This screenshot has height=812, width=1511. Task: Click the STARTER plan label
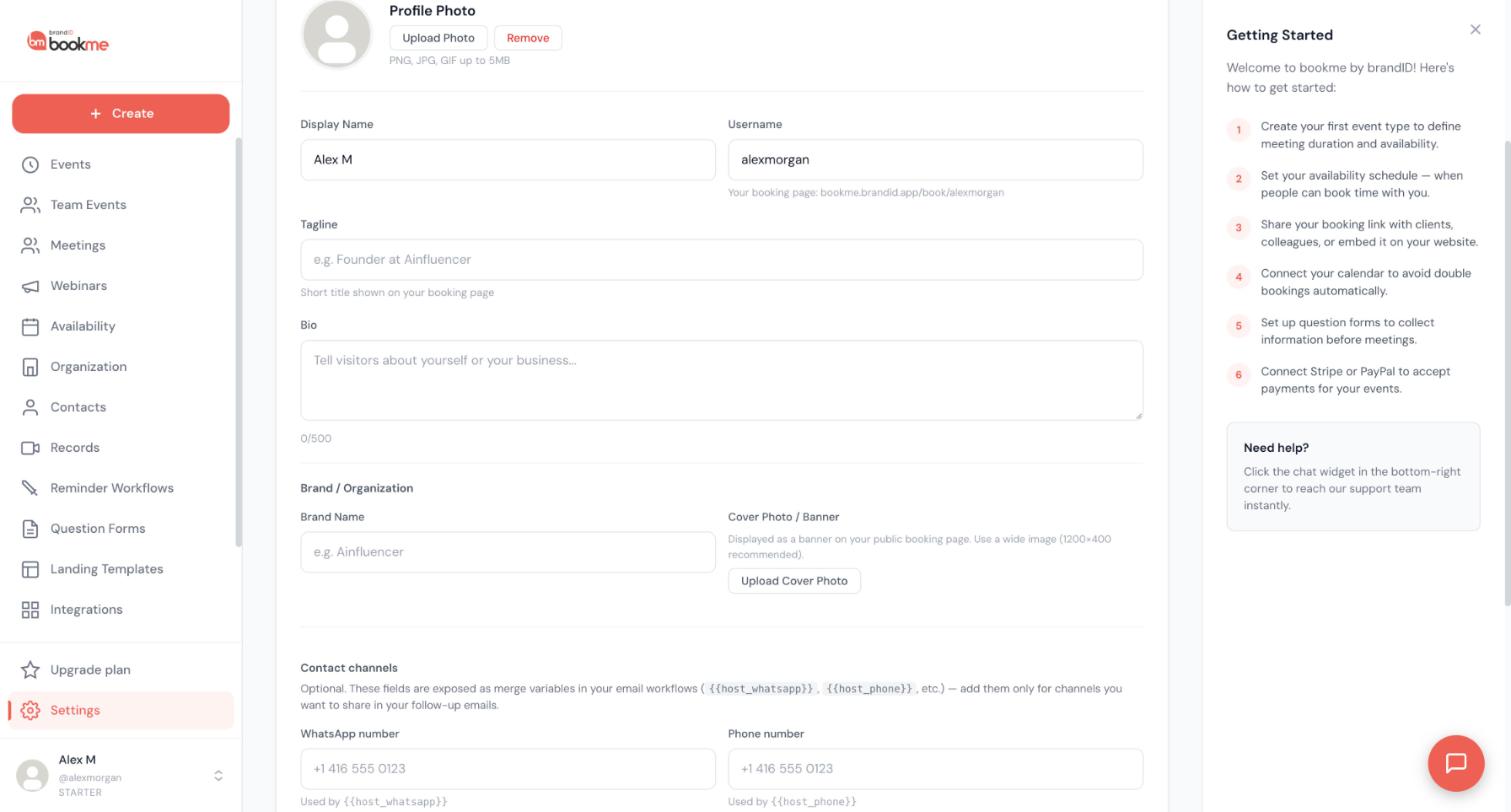click(x=80, y=793)
